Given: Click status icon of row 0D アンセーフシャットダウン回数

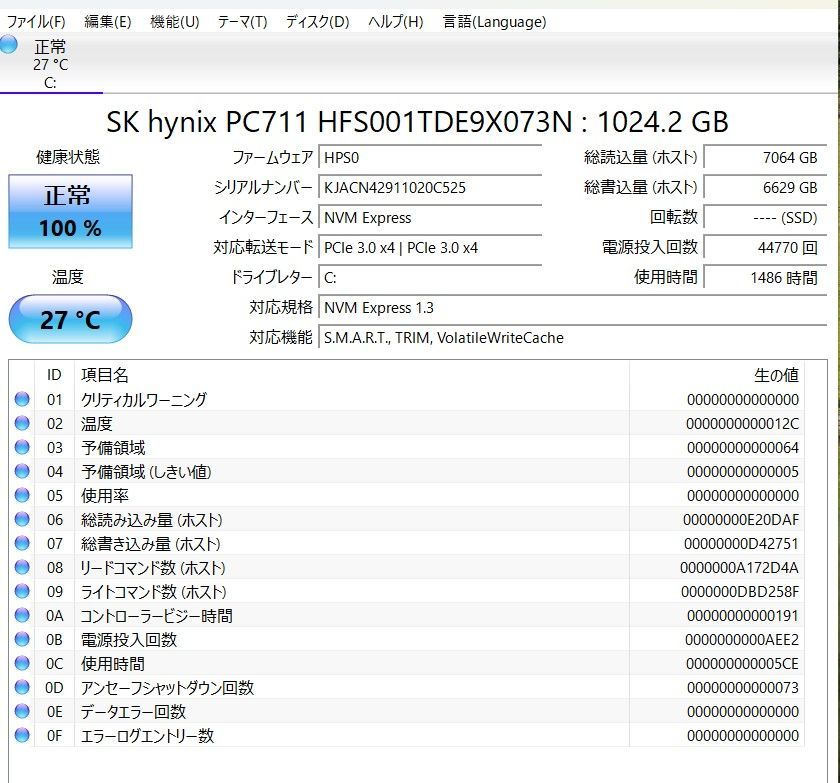Looking at the screenshot, I should pyautogui.click(x=22, y=687).
